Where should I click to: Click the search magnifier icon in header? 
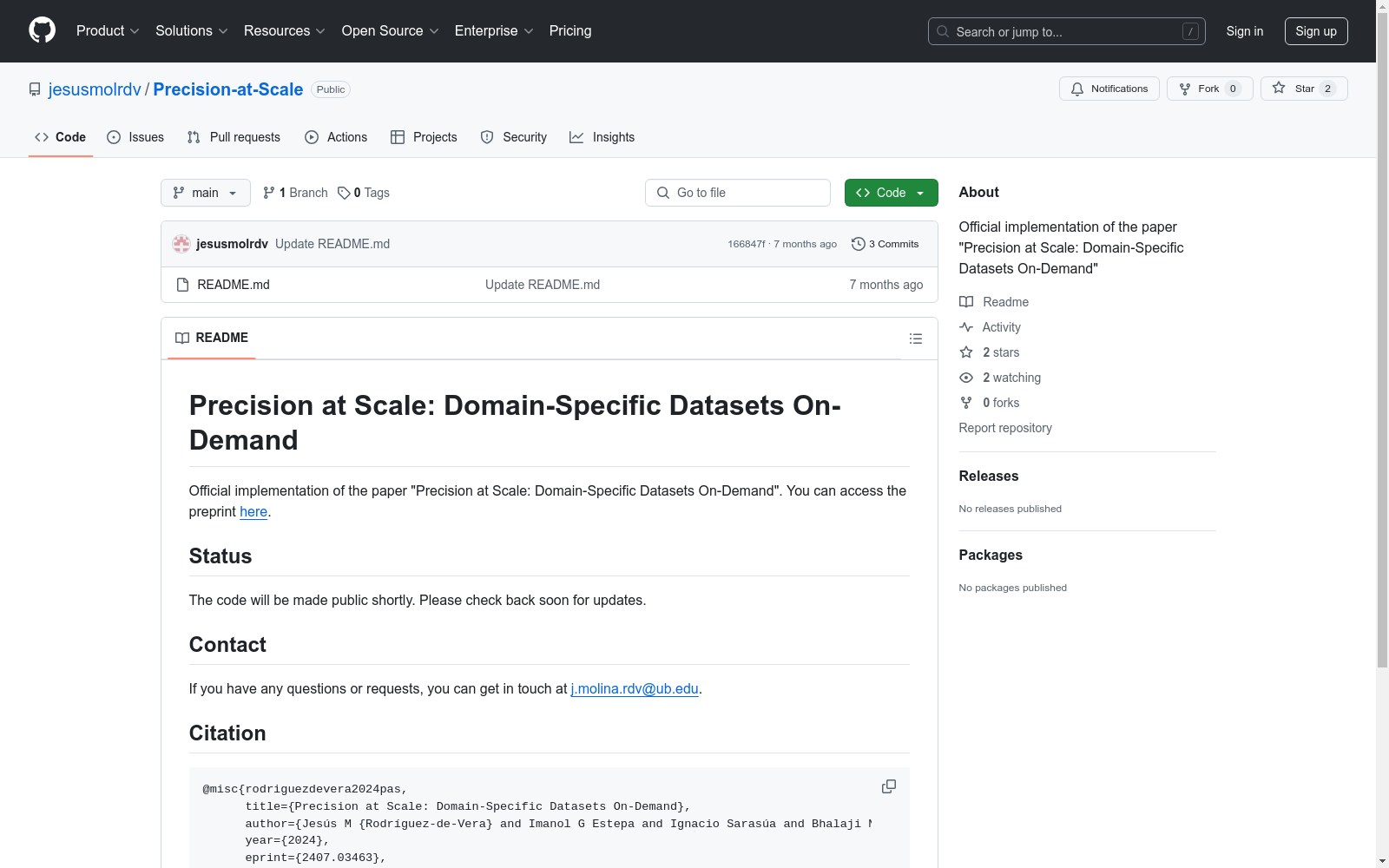point(943,31)
